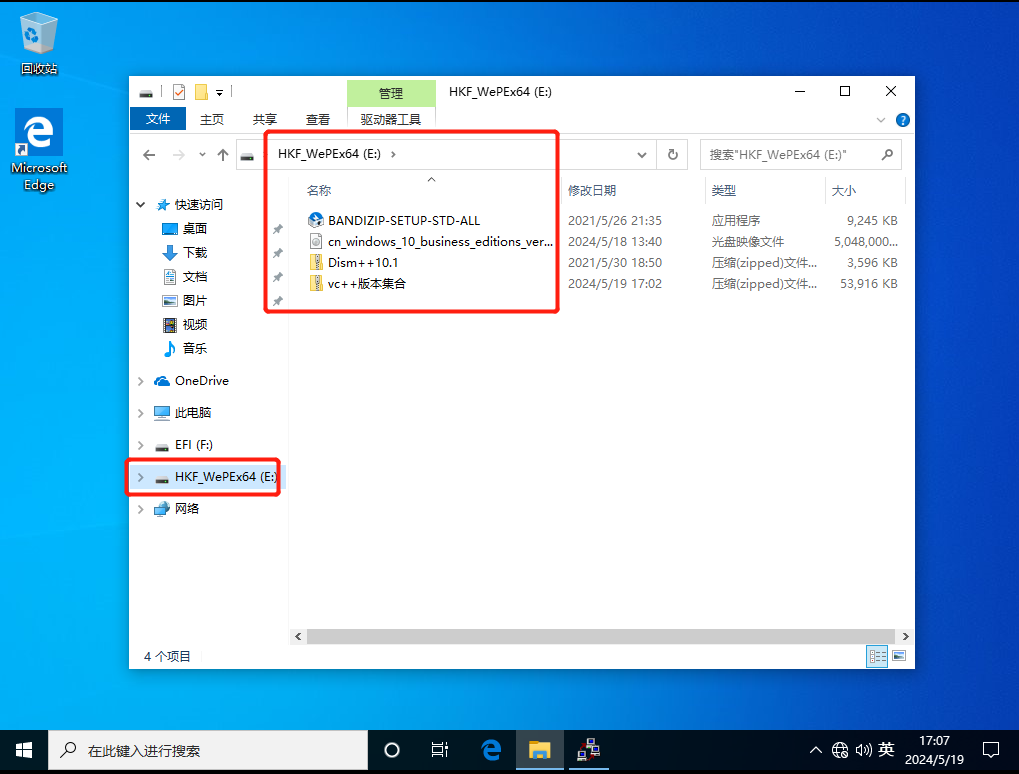Open Cortana circle on taskbar
This screenshot has height=774, width=1019.
click(392, 751)
